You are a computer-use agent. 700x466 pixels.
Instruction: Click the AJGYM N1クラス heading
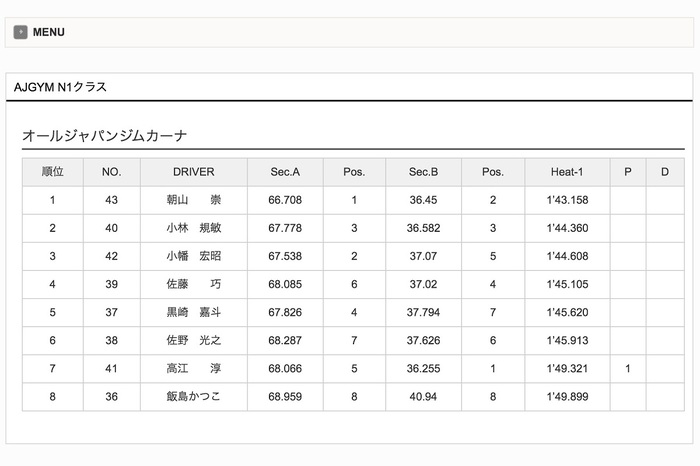60,87
